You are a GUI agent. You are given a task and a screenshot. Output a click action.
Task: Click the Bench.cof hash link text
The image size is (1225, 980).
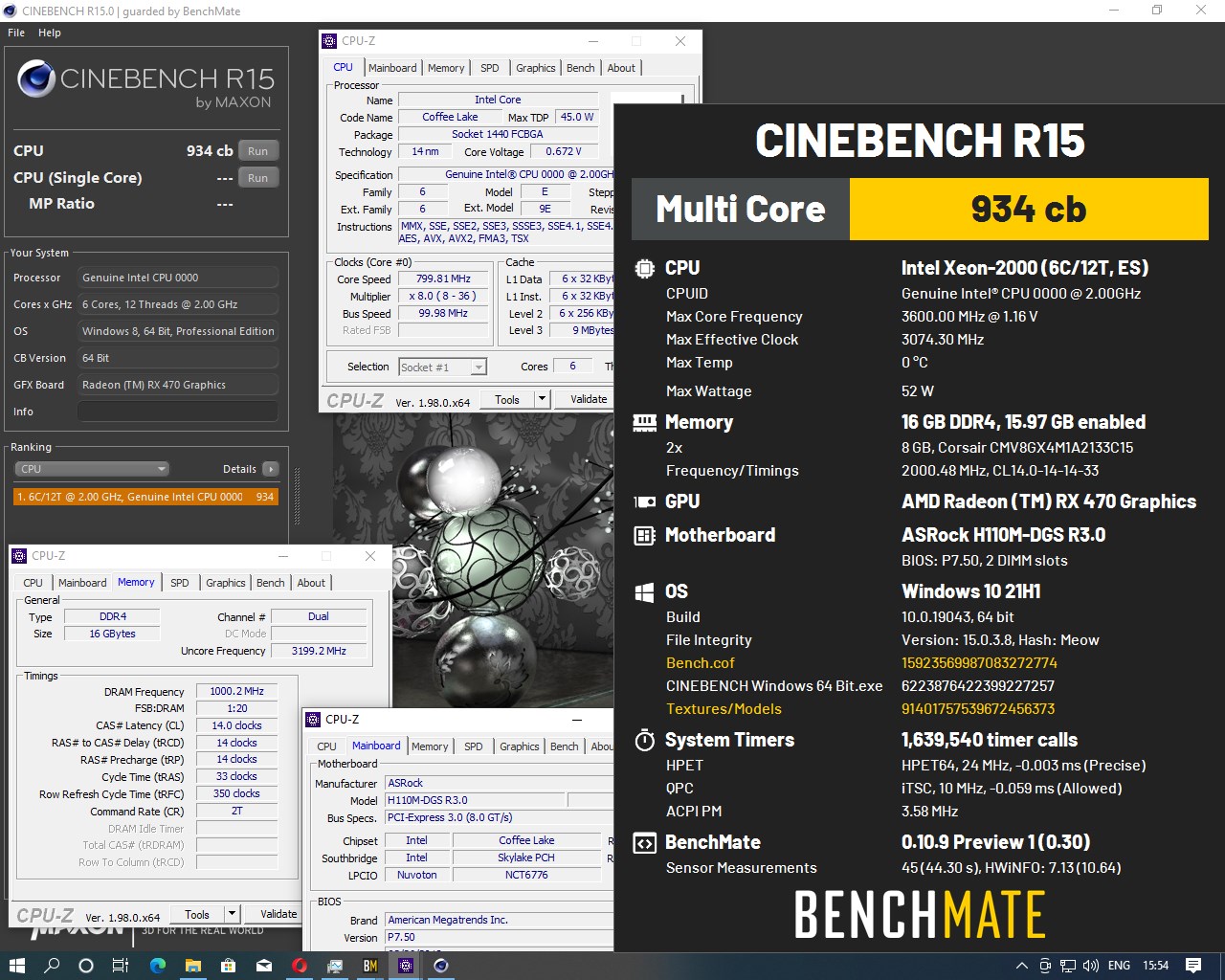pos(979,663)
